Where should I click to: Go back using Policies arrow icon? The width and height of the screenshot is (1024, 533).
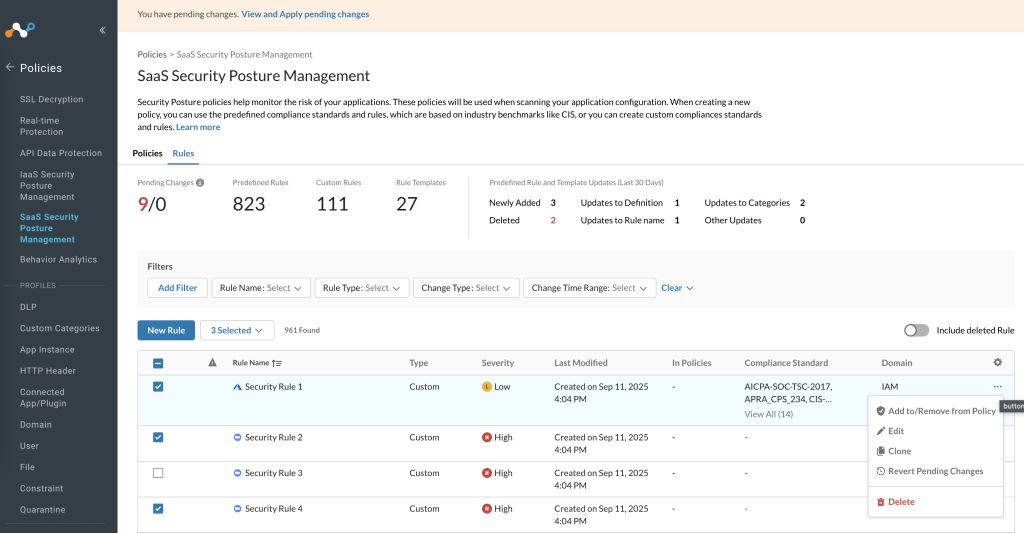pyautogui.click(x=10, y=67)
